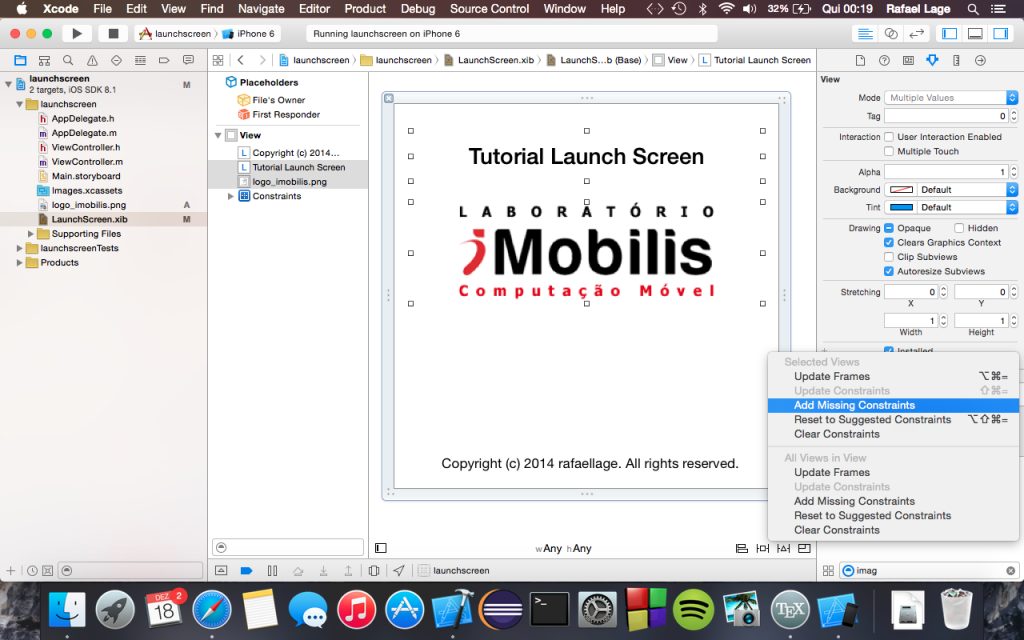
Task: Expand the Constraints tree item
Action: (x=231, y=196)
